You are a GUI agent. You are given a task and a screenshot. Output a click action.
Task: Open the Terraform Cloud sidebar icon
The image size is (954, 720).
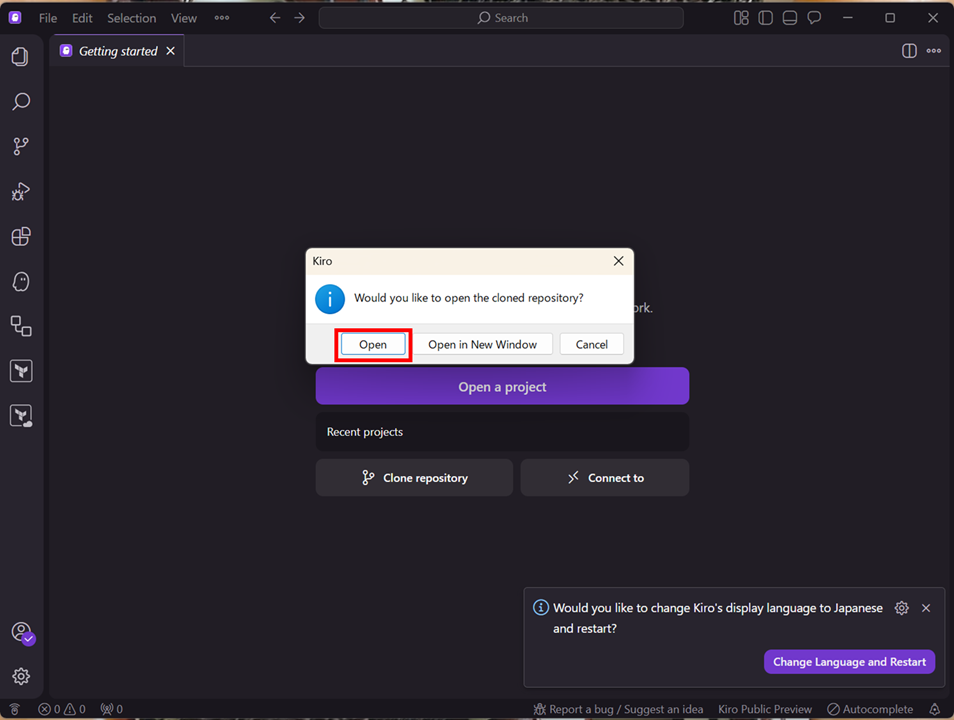[21, 416]
